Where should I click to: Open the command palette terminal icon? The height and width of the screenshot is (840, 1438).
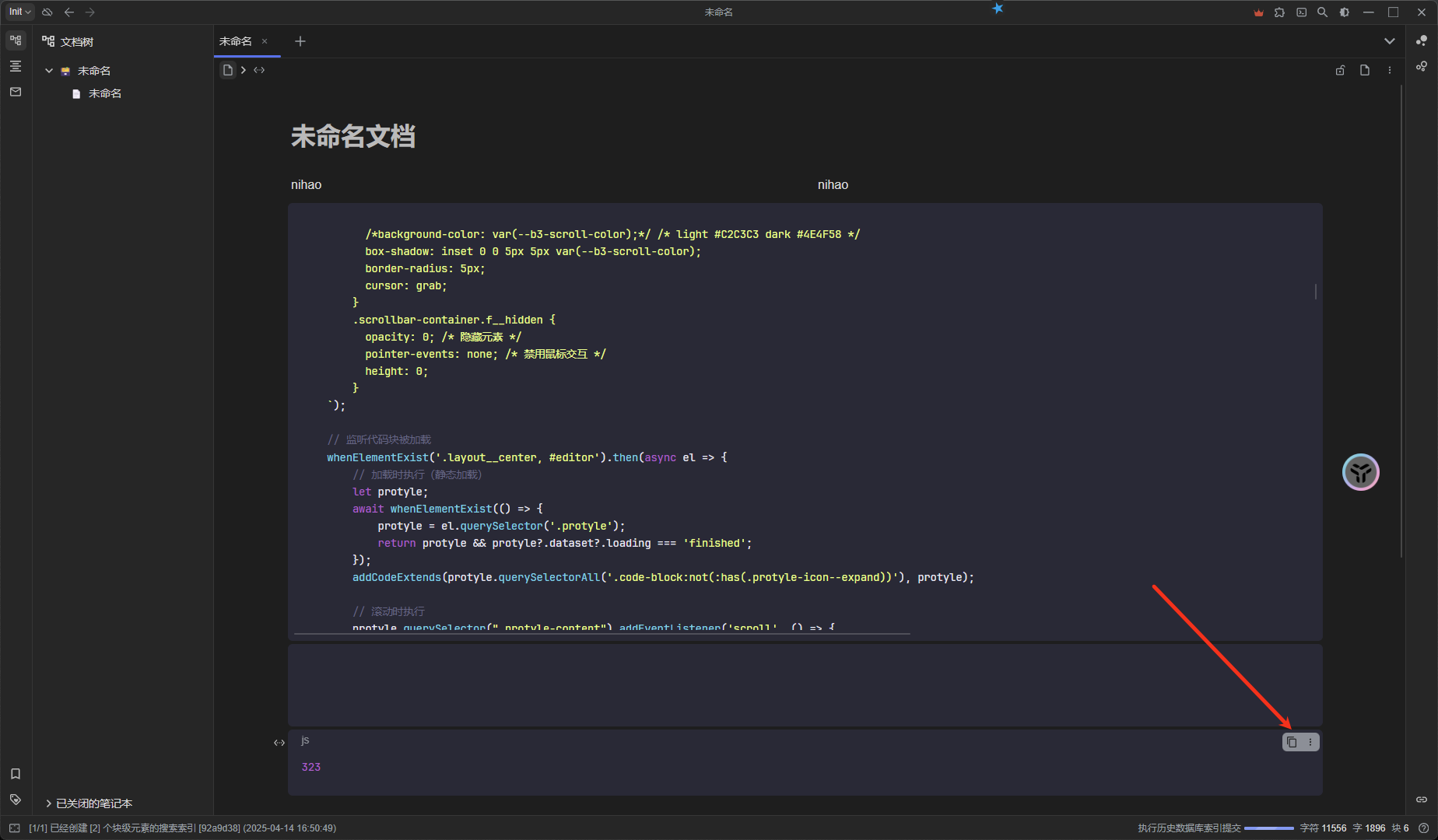pyautogui.click(x=1301, y=12)
